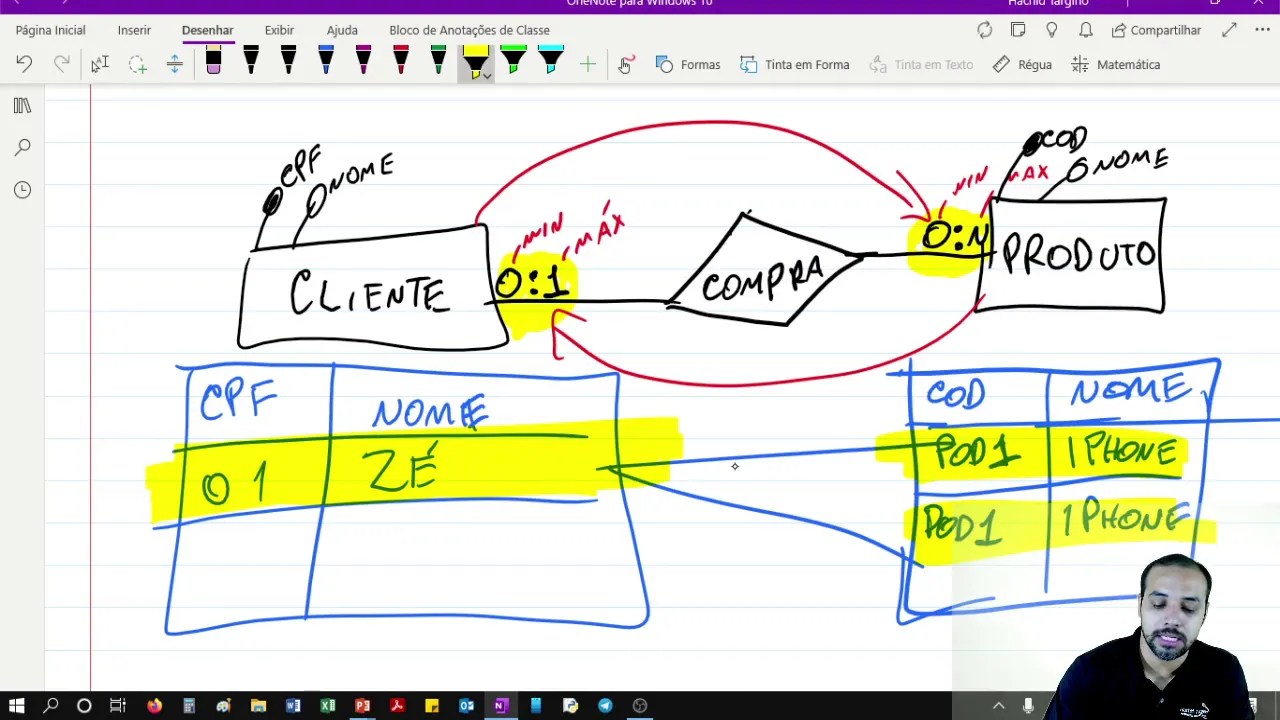This screenshot has height=720, width=1280.
Task: Open the Página Inicial tab
Action: 50,30
